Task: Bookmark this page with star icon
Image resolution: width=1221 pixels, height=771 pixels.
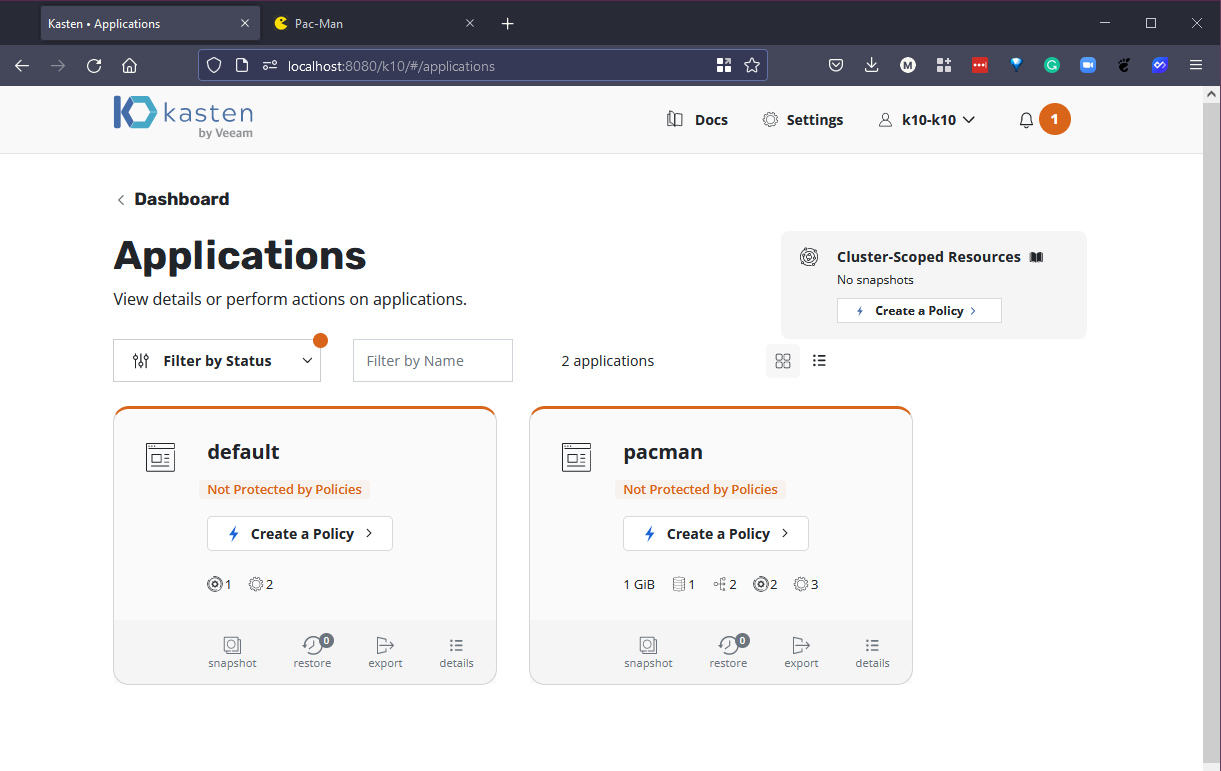Action: point(752,66)
